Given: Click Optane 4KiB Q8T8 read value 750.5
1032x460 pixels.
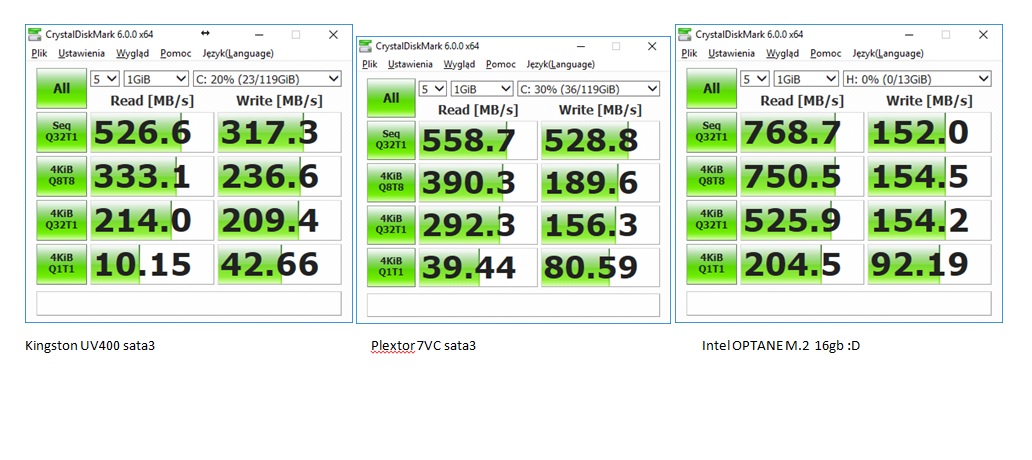Looking at the screenshot, I should pos(802,176).
